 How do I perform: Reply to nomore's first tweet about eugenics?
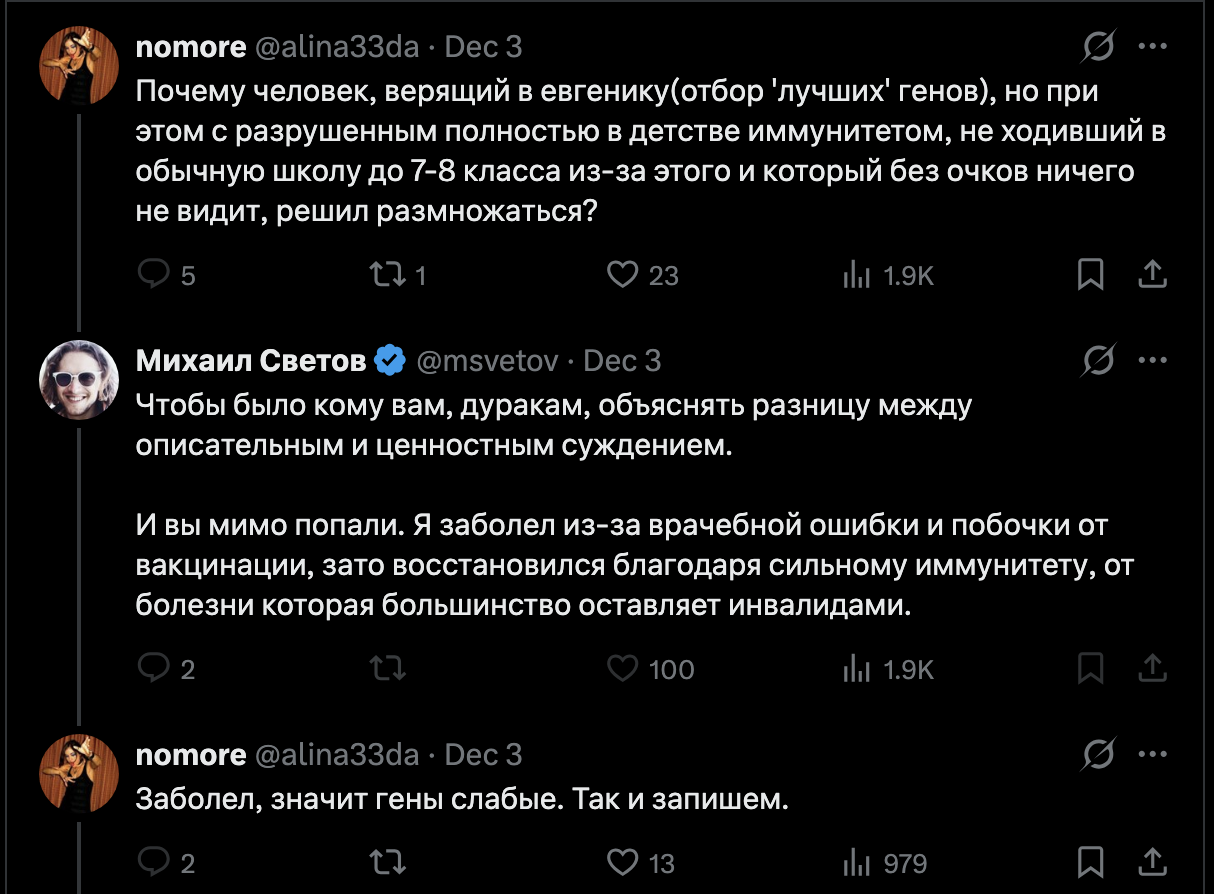(154, 274)
